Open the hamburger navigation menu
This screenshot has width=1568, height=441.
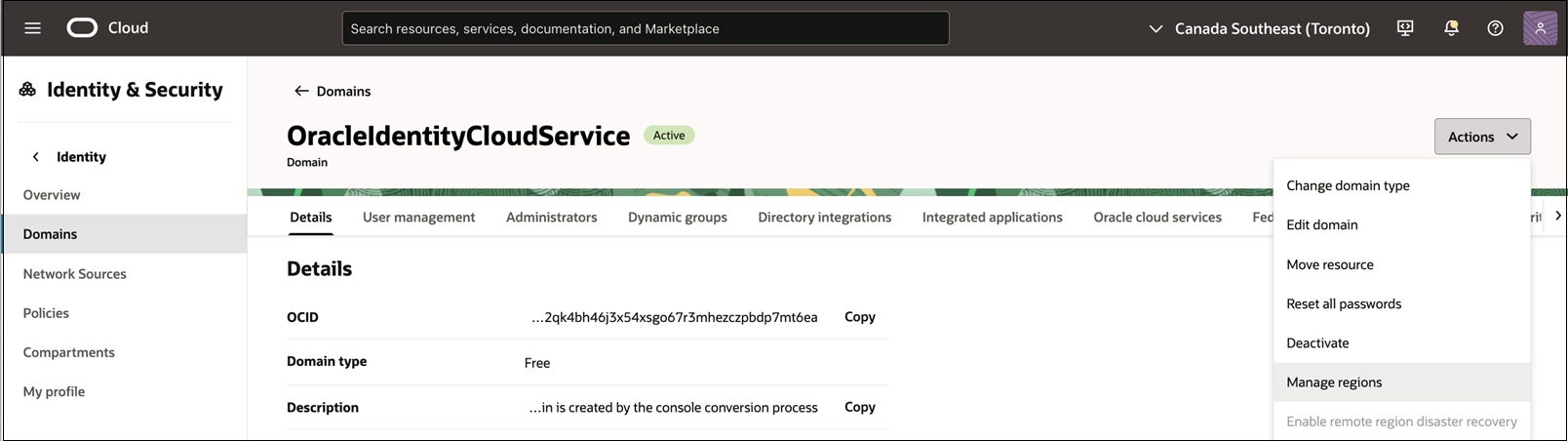[32, 28]
